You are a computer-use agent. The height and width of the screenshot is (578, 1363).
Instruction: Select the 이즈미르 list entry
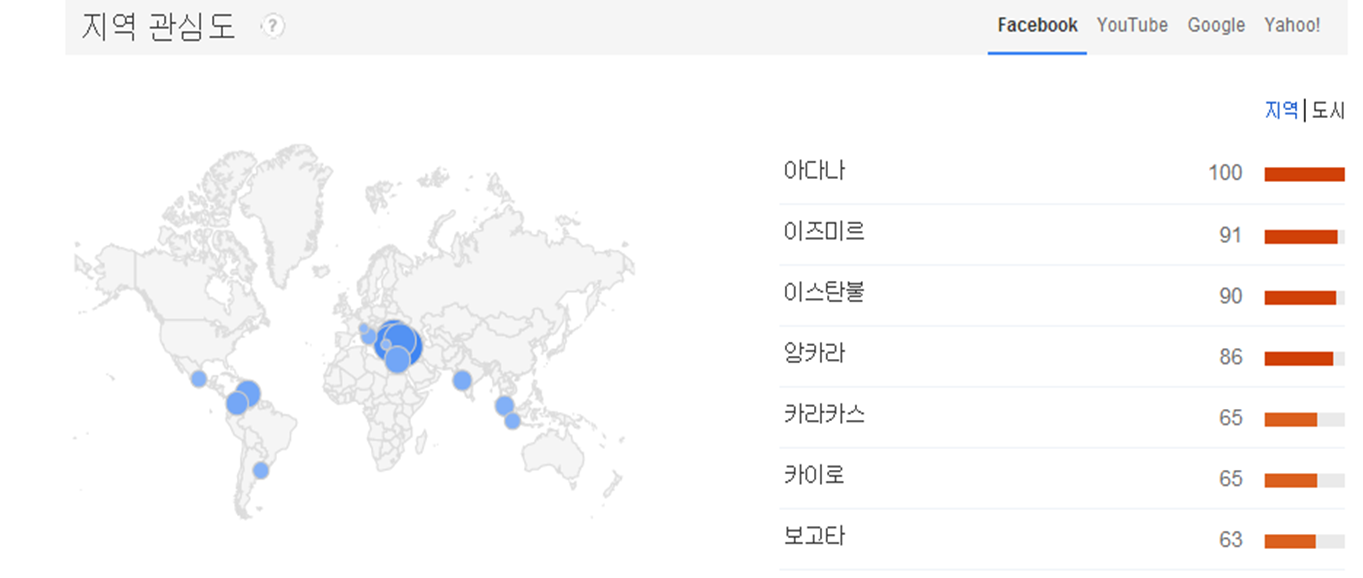click(x=824, y=233)
